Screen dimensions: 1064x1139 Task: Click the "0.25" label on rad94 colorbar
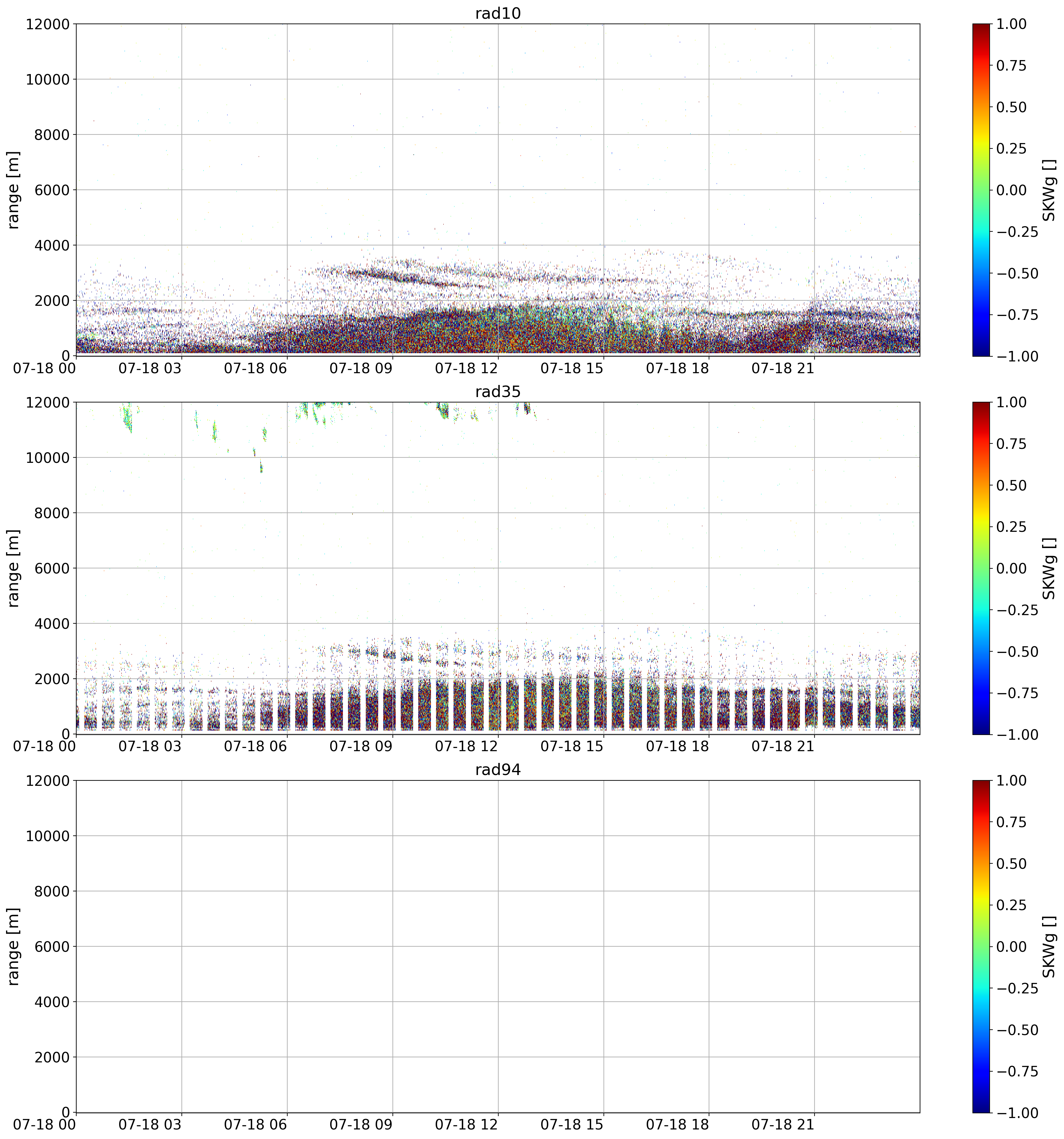(1011, 905)
